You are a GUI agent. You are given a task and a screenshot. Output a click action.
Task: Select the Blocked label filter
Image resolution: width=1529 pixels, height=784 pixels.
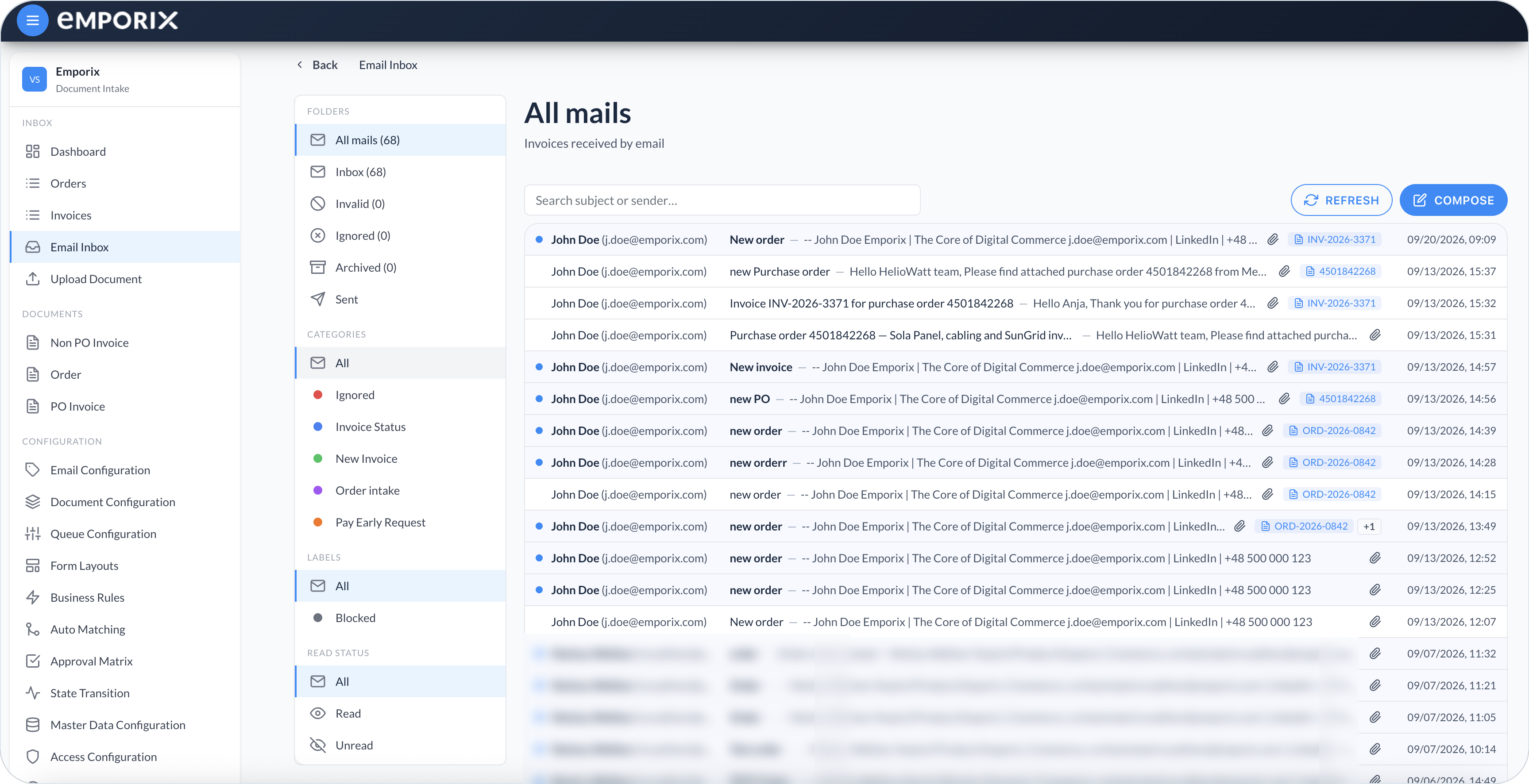point(400,618)
